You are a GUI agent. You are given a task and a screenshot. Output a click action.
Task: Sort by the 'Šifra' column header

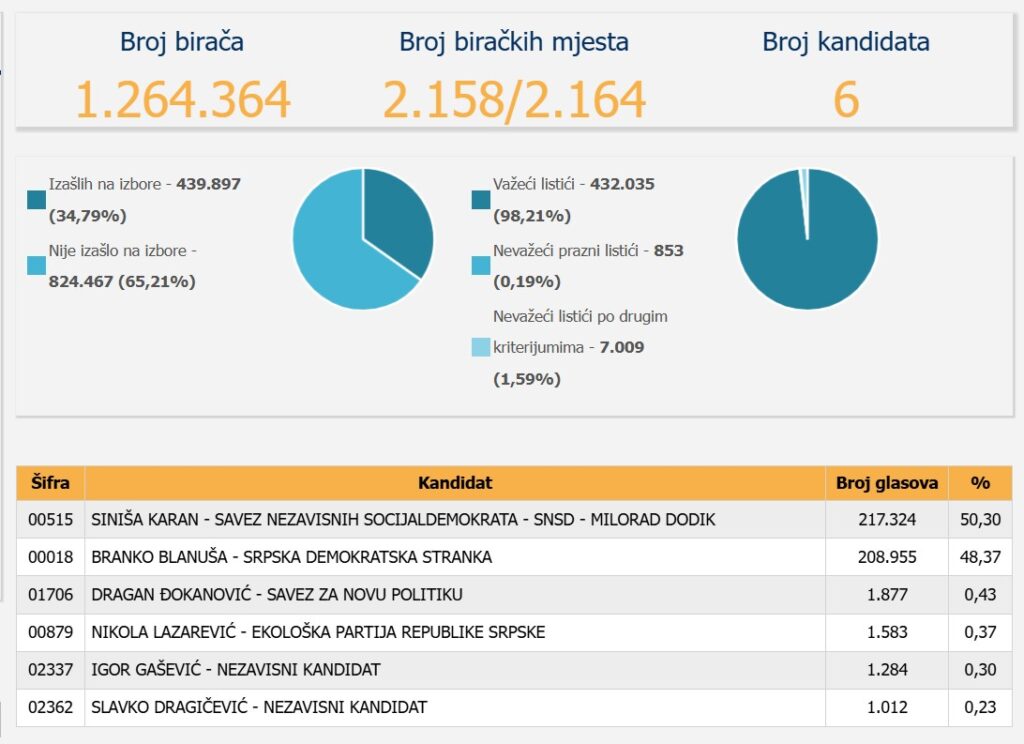point(50,483)
